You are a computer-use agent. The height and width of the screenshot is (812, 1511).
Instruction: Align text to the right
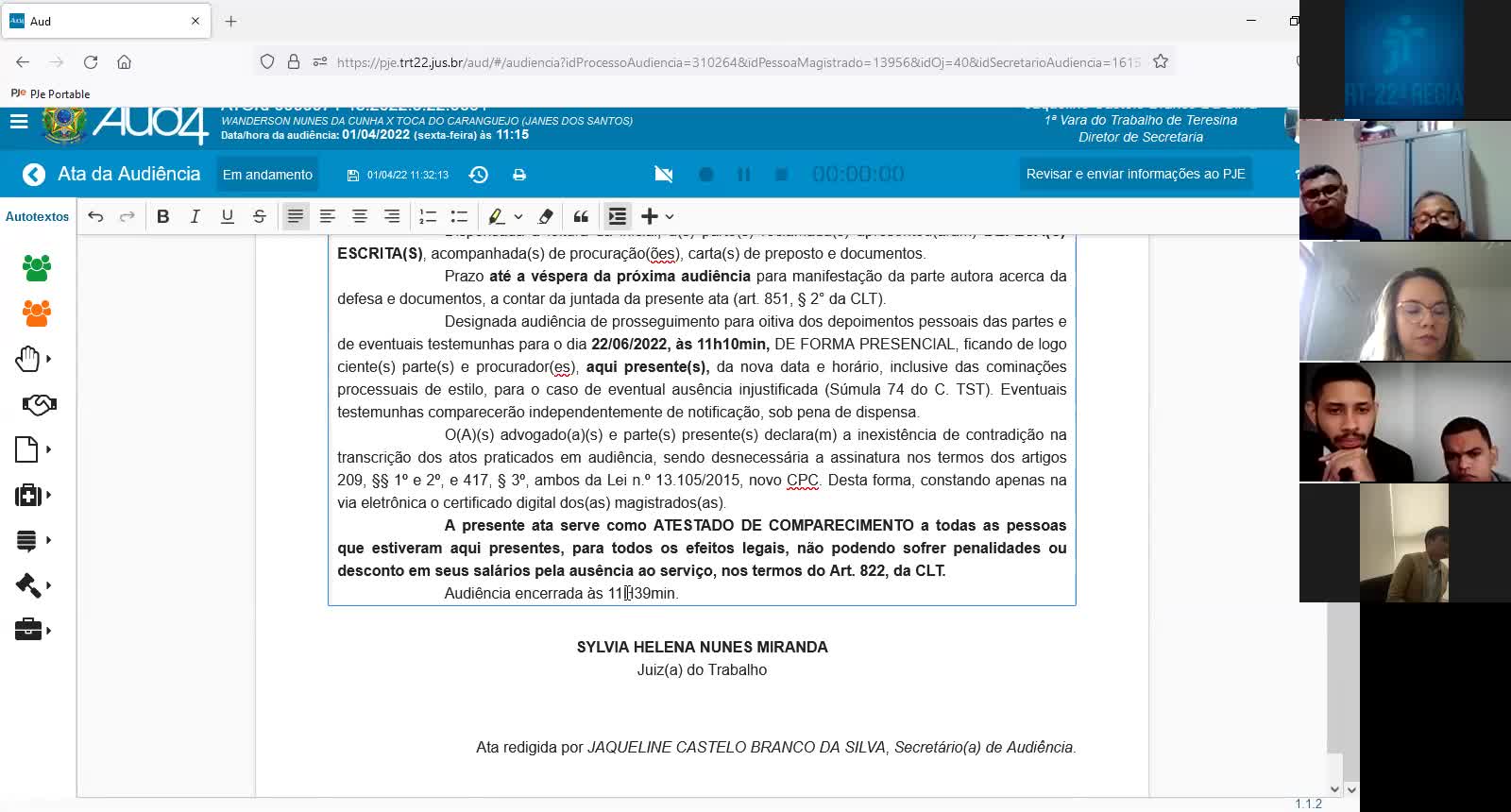(392, 216)
